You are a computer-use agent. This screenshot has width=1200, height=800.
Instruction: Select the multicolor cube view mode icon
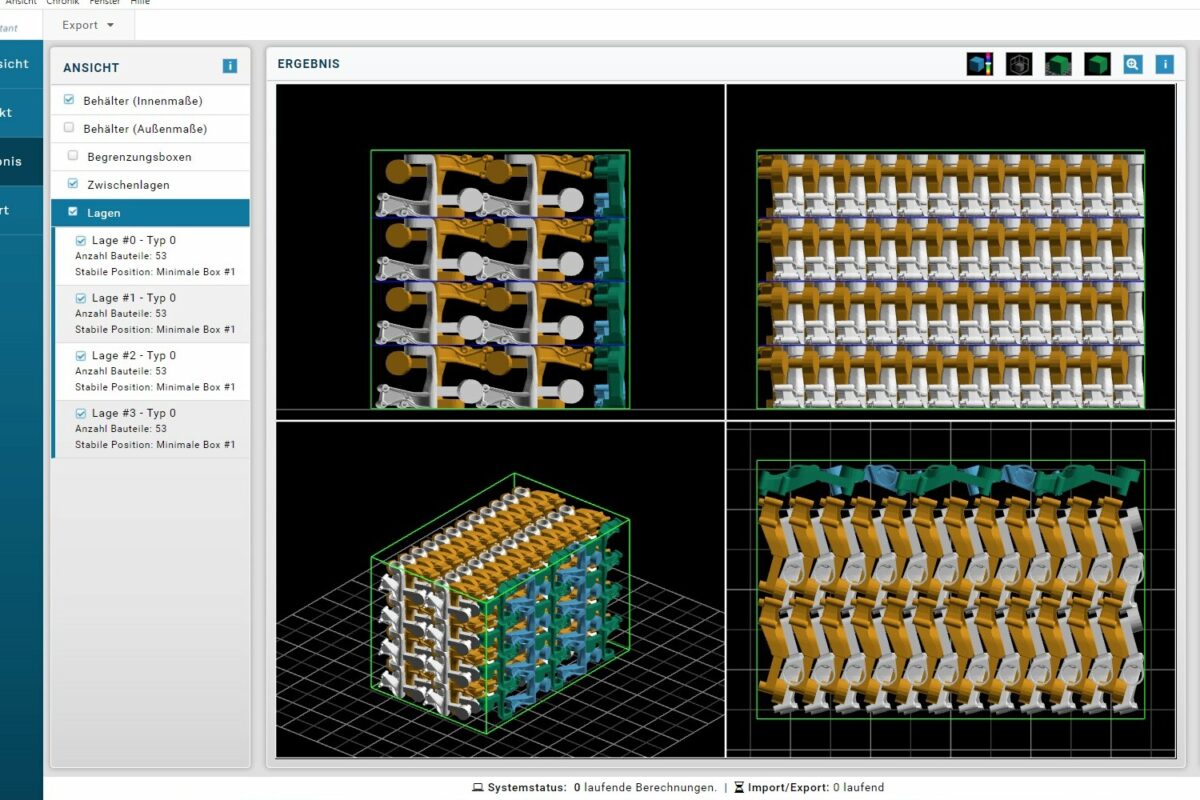(x=980, y=64)
